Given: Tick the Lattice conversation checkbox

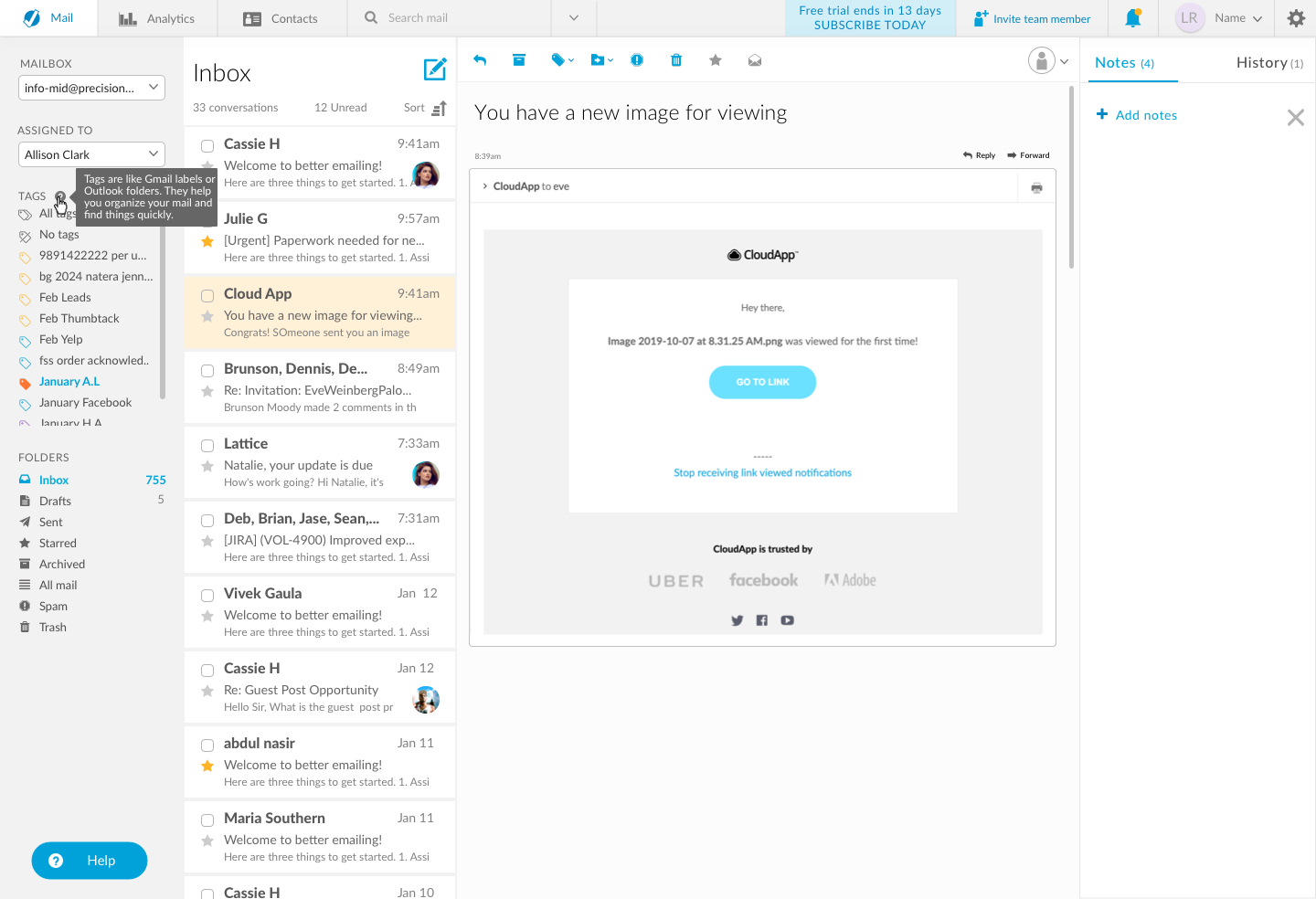Looking at the screenshot, I should [207, 446].
